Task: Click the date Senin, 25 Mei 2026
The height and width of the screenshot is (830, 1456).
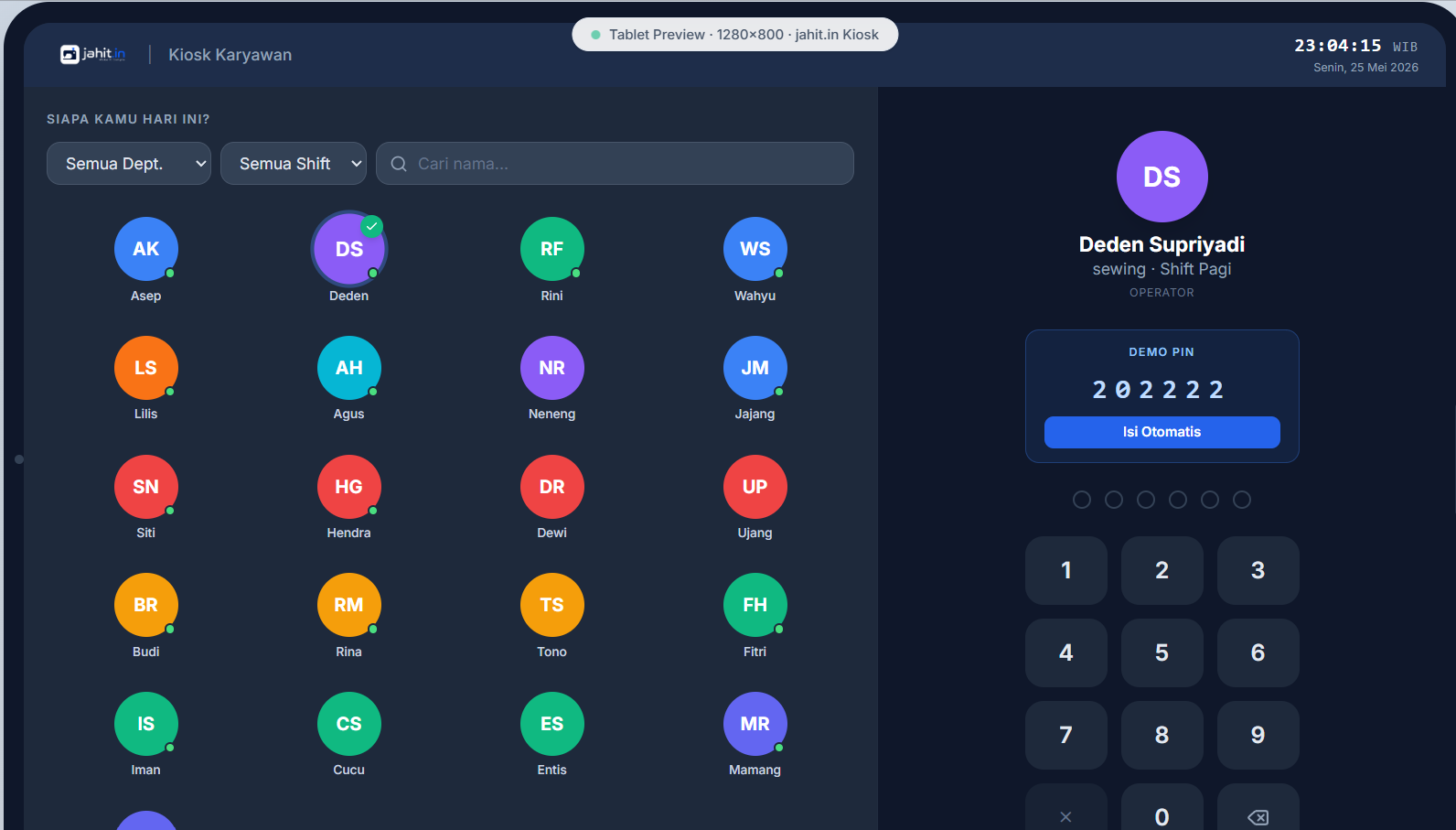Action: point(1366,68)
